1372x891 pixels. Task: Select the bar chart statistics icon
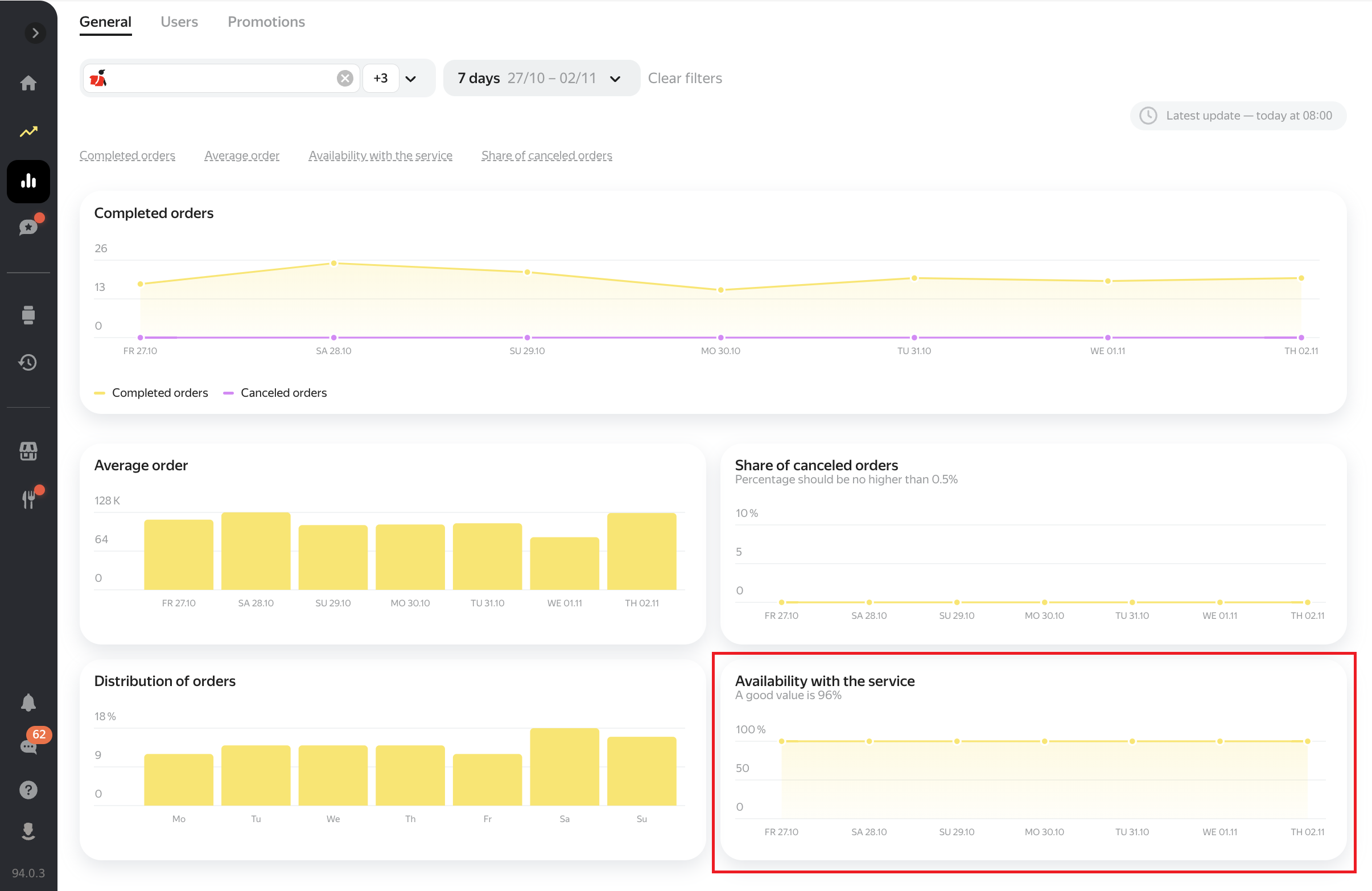click(28, 181)
